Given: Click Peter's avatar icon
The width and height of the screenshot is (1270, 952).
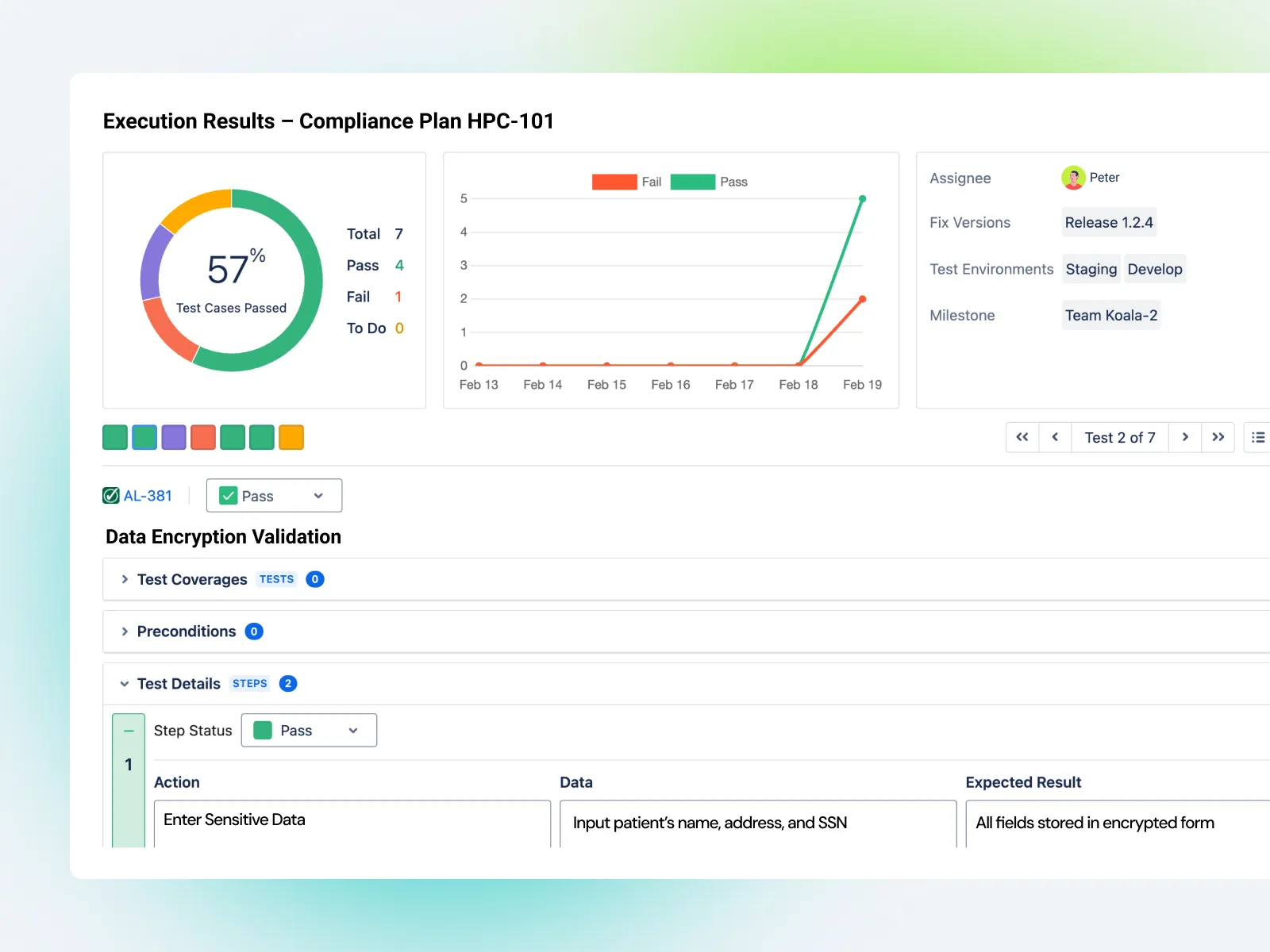Looking at the screenshot, I should (x=1073, y=178).
